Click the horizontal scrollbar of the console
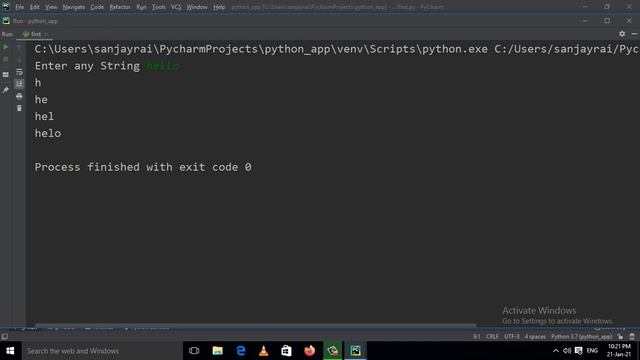The height and width of the screenshot is (360, 640). pos(255,325)
